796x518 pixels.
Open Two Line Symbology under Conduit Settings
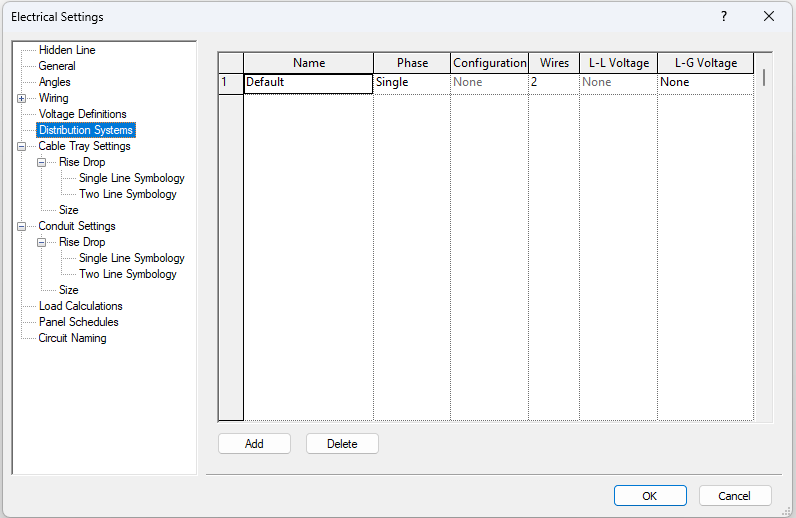point(127,274)
